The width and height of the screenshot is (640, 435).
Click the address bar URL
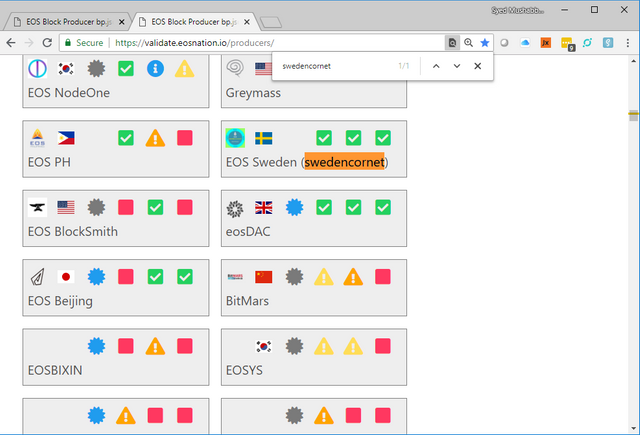coord(194,43)
